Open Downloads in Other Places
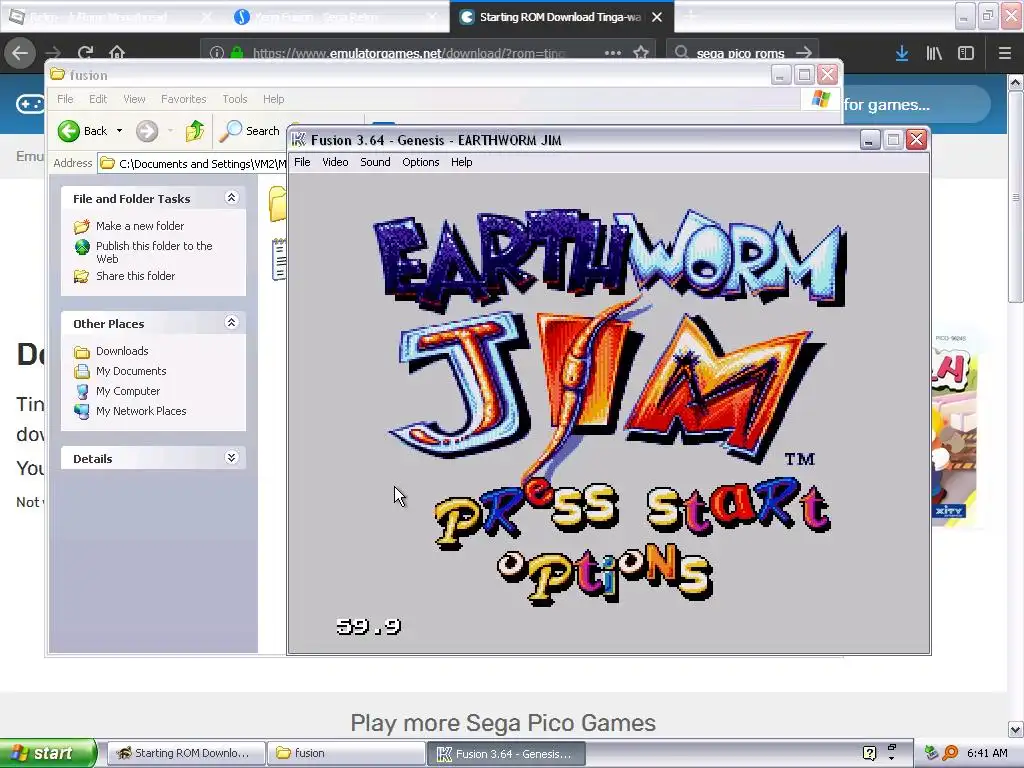Viewport: 1024px width, 768px height. click(122, 351)
